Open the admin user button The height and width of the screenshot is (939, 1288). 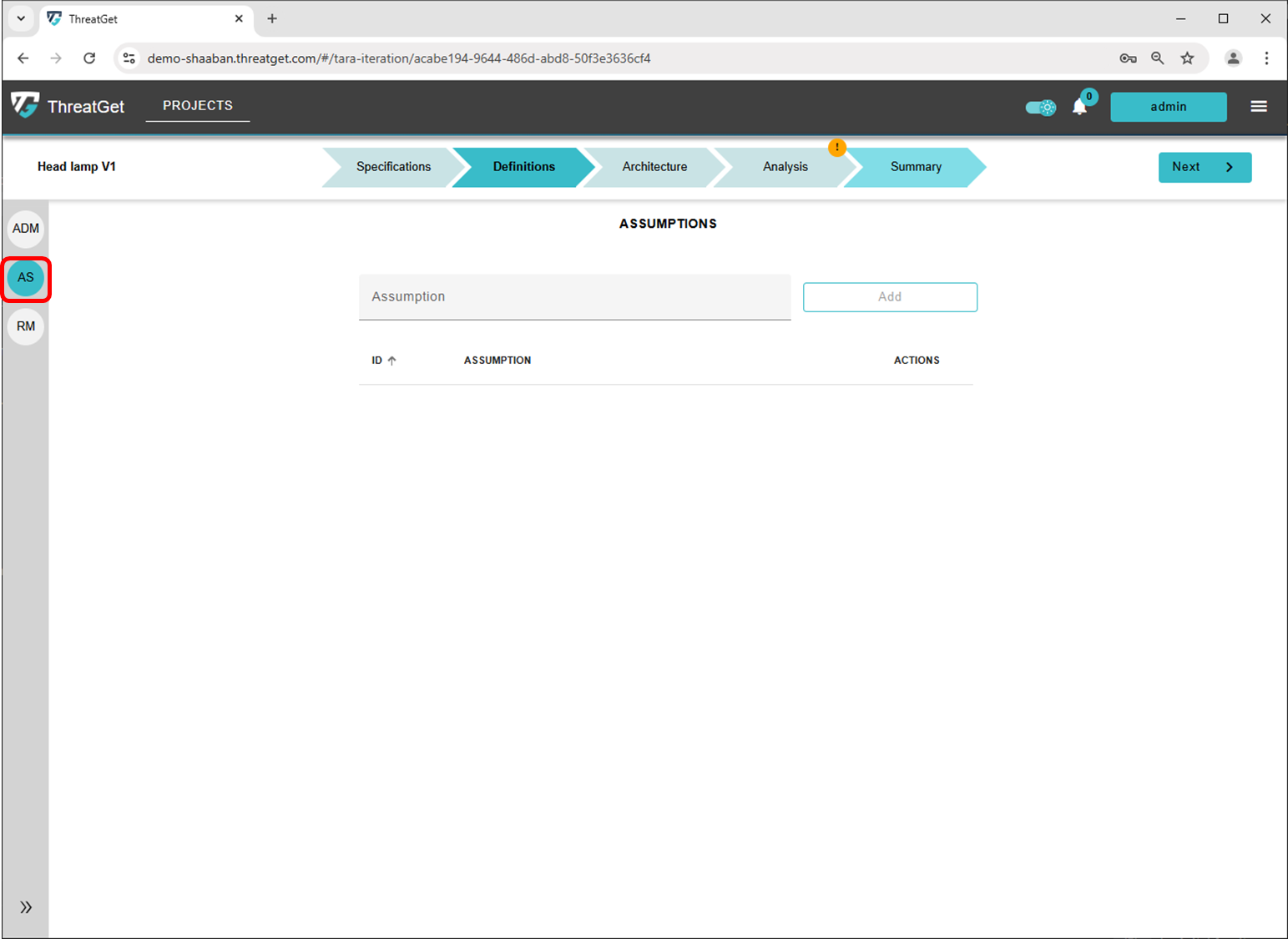point(1168,107)
